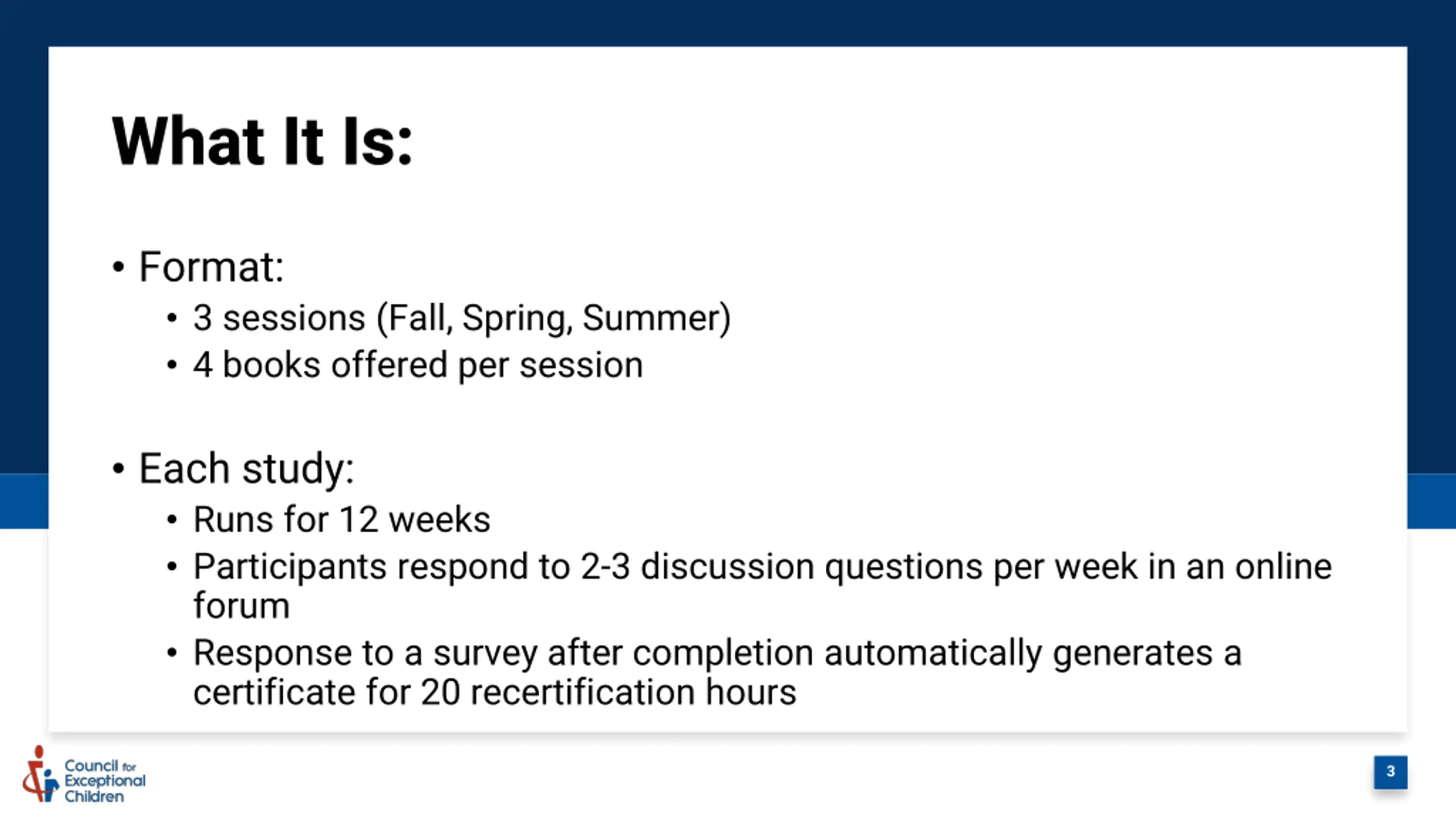Click 'certificate for 20 recertification hours' text
The height and width of the screenshot is (819, 1456).
click(x=495, y=692)
